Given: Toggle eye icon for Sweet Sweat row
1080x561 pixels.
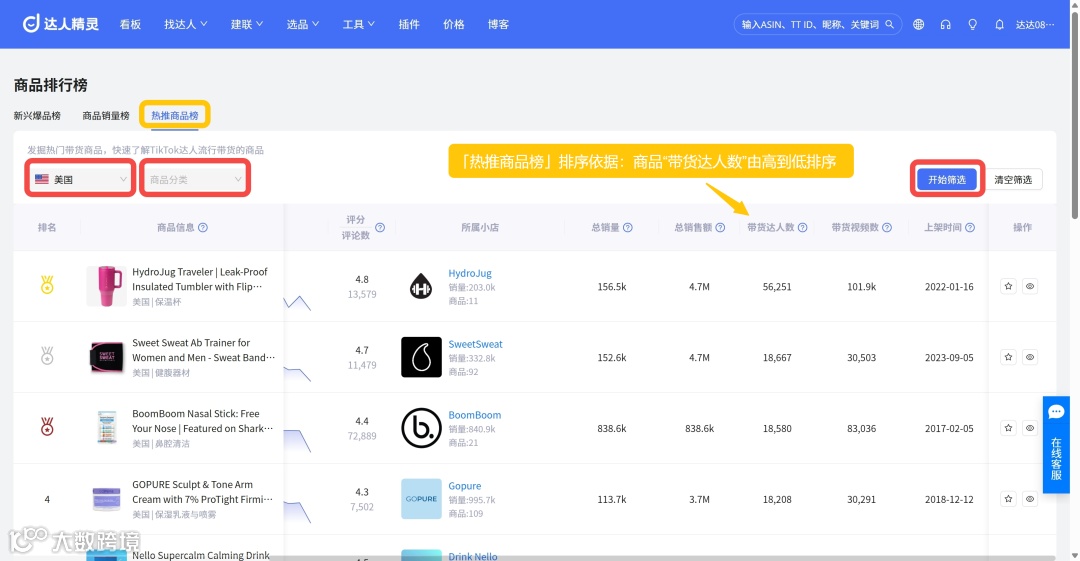Looking at the screenshot, I should point(1030,357).
